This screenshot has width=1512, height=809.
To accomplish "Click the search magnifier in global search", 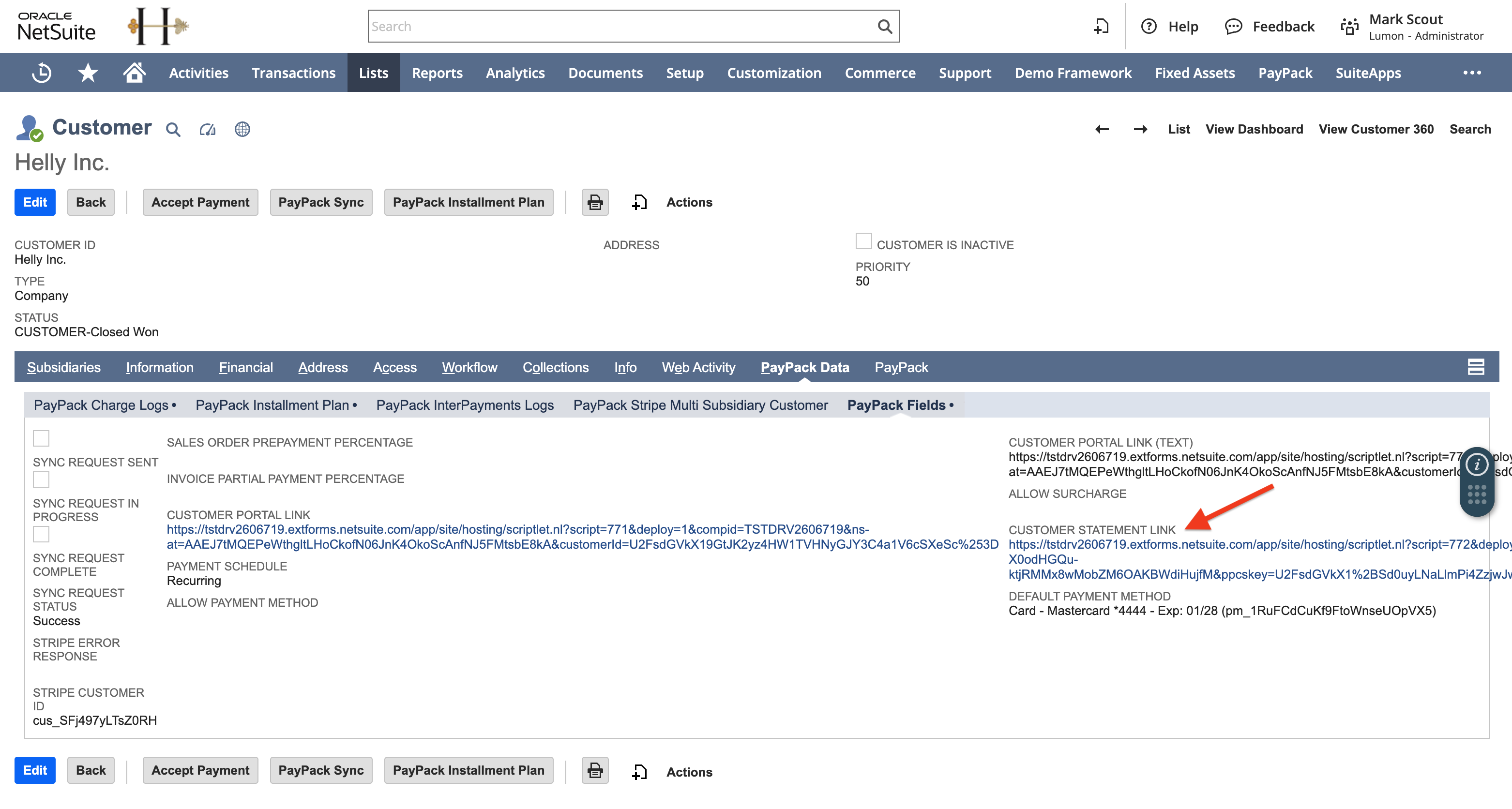I will (885, 27).
